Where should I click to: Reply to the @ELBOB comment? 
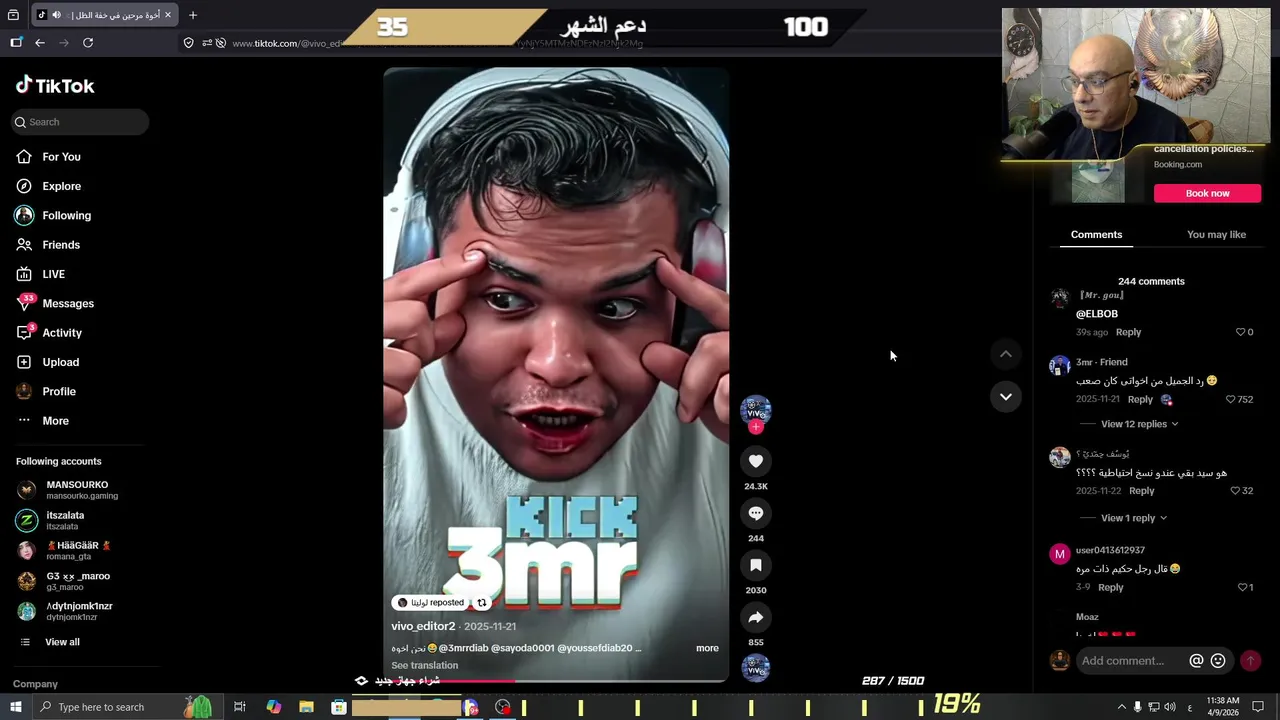pos(1128,332)
